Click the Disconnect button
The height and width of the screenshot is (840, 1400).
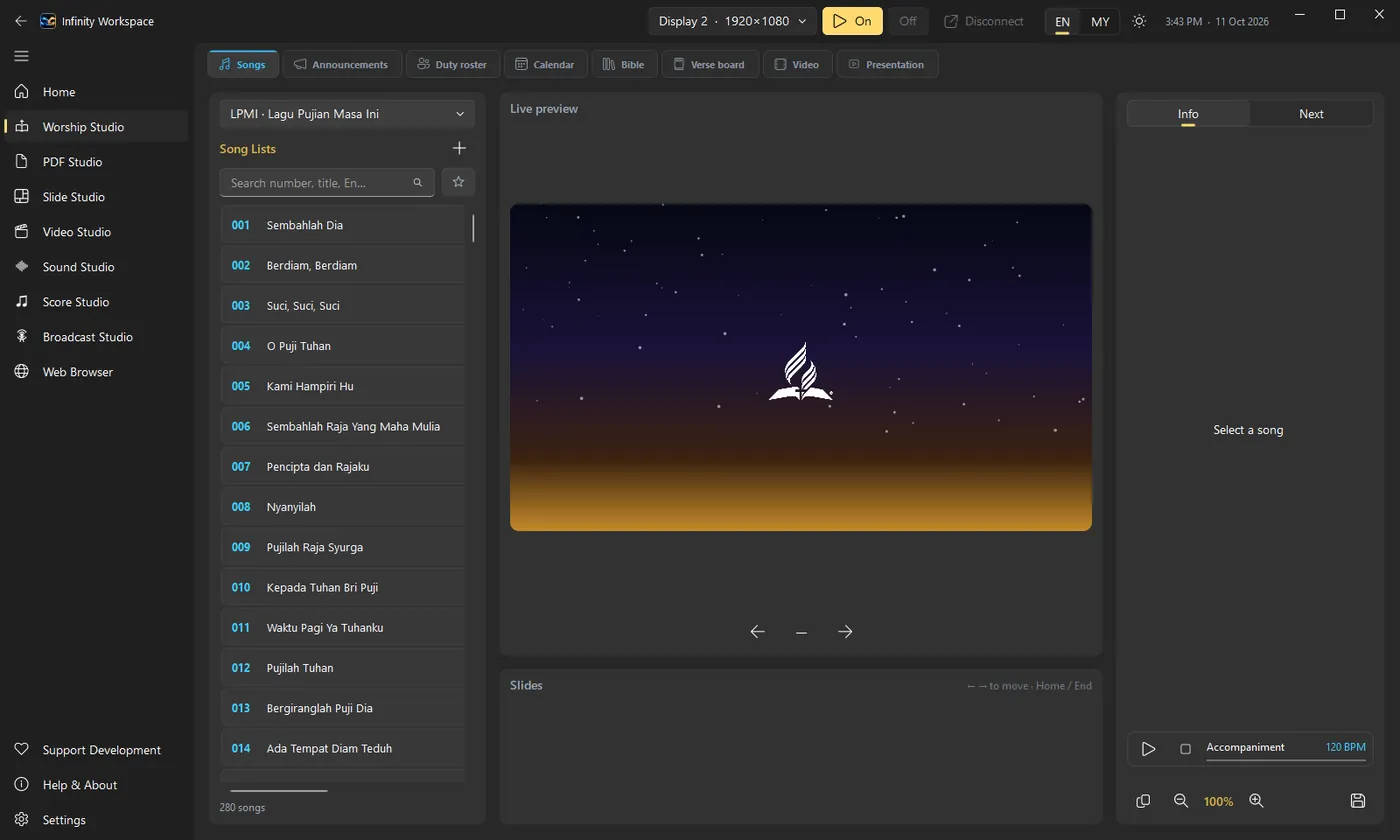(x=984, y=21)
